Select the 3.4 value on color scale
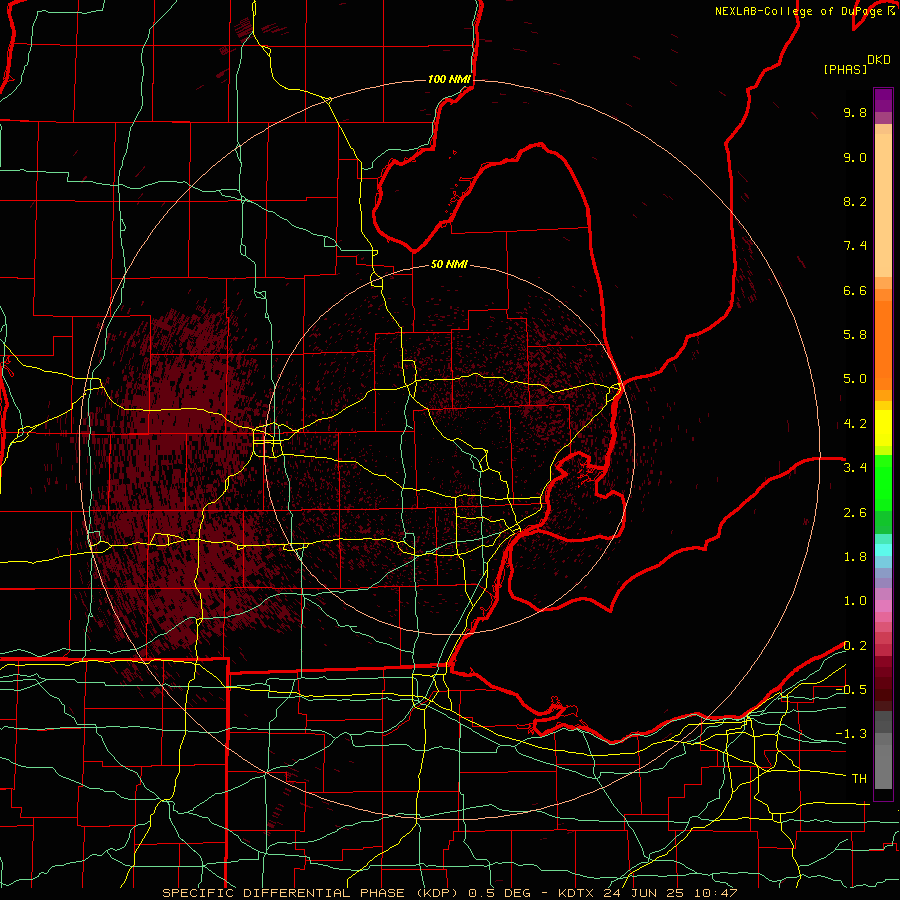This screenshot has height=900, width=900. pyautogui.click(x=855, y=468)
